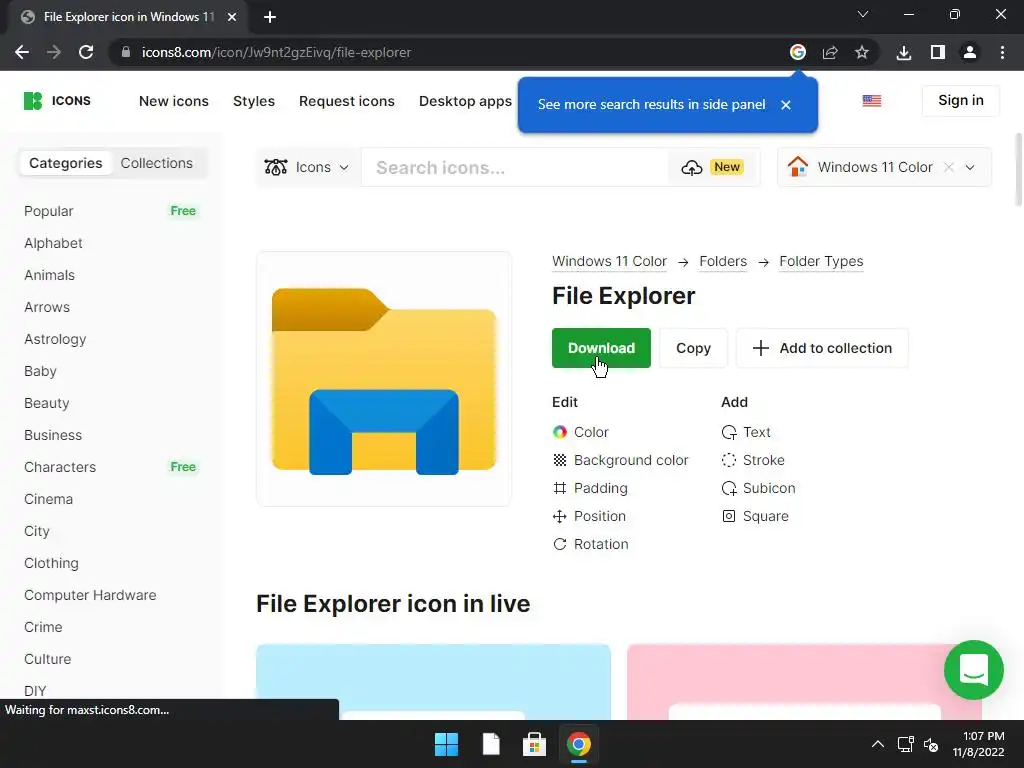Add Text to the icon
Screen dimensions: 1024x768
746,432
